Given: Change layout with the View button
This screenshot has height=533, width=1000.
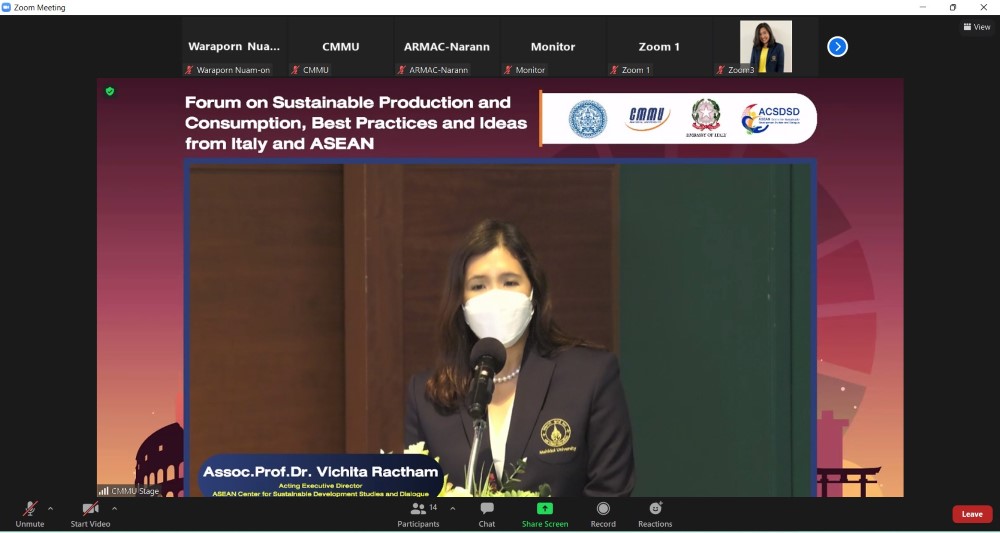Looking at the screenshot, I should (x=976, y=27).
